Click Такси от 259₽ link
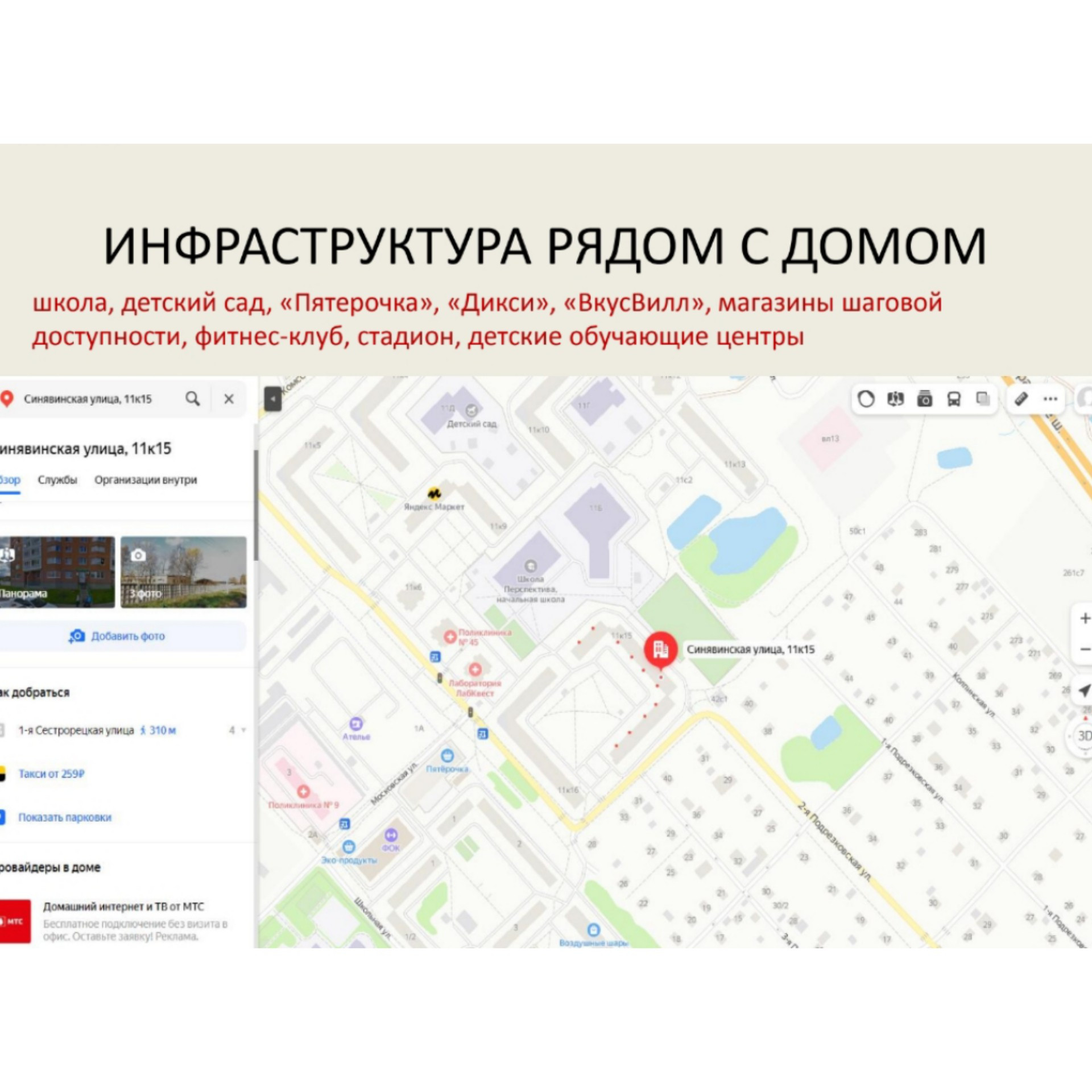1092x1092 pixels. [51, 774]
